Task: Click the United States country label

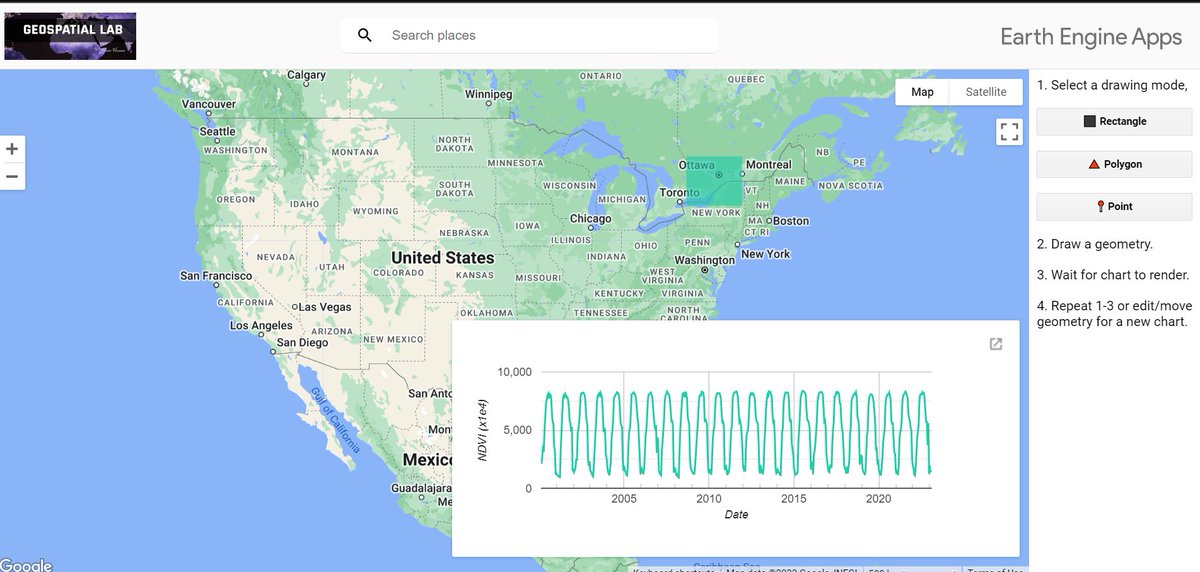Action: [x=443, y=257]
